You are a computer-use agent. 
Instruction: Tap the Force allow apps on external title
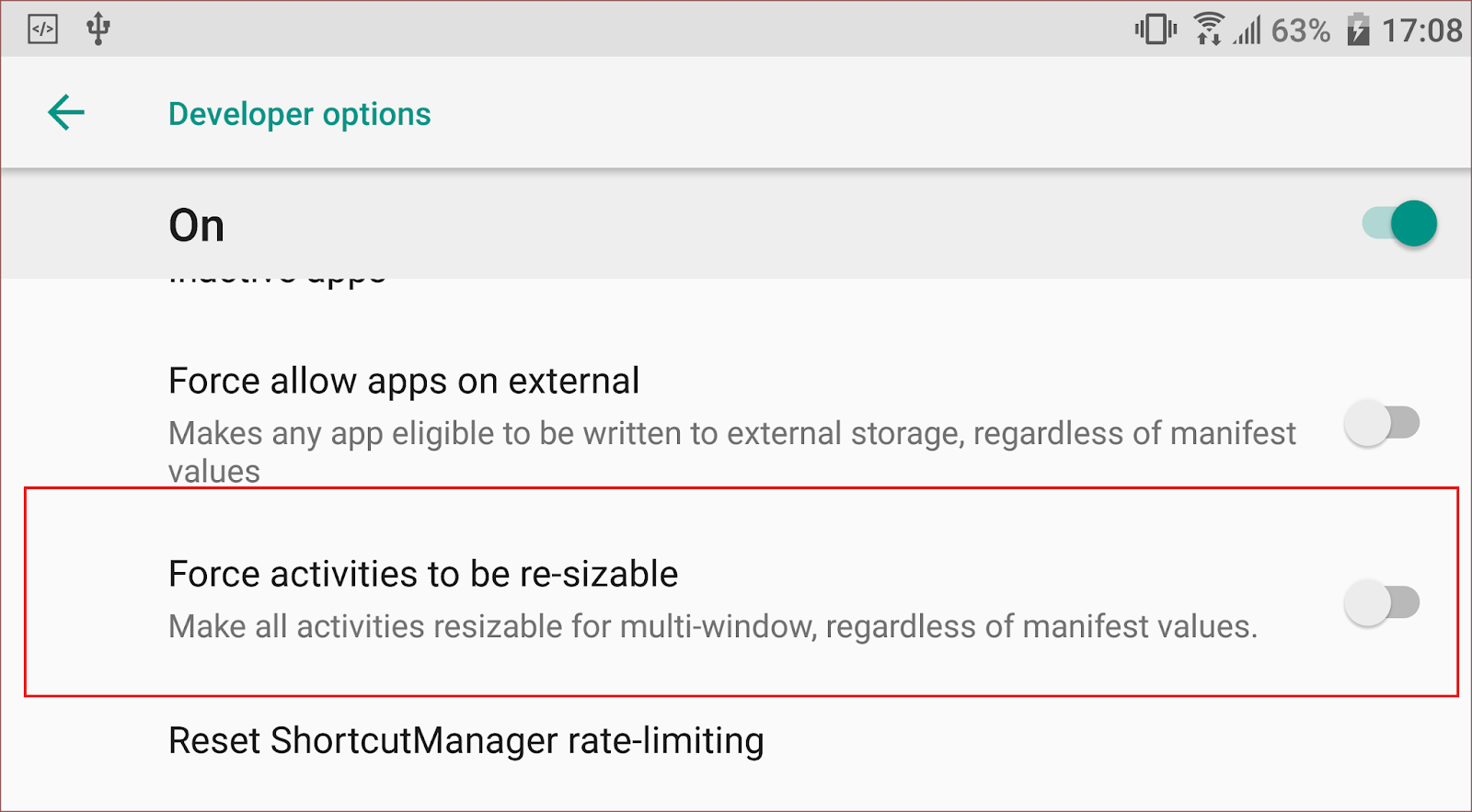(404, 381)
